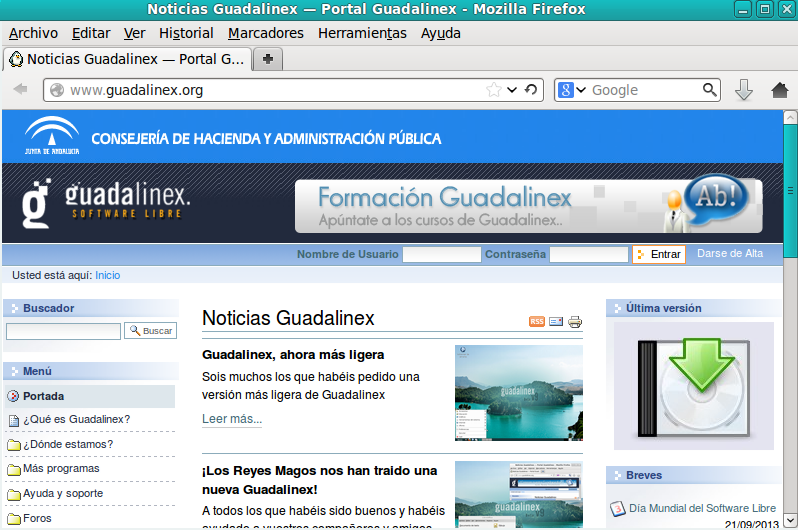Click the Portada red arrow icon
Screen dimensions: 798x530
click(x=14, y=396)
